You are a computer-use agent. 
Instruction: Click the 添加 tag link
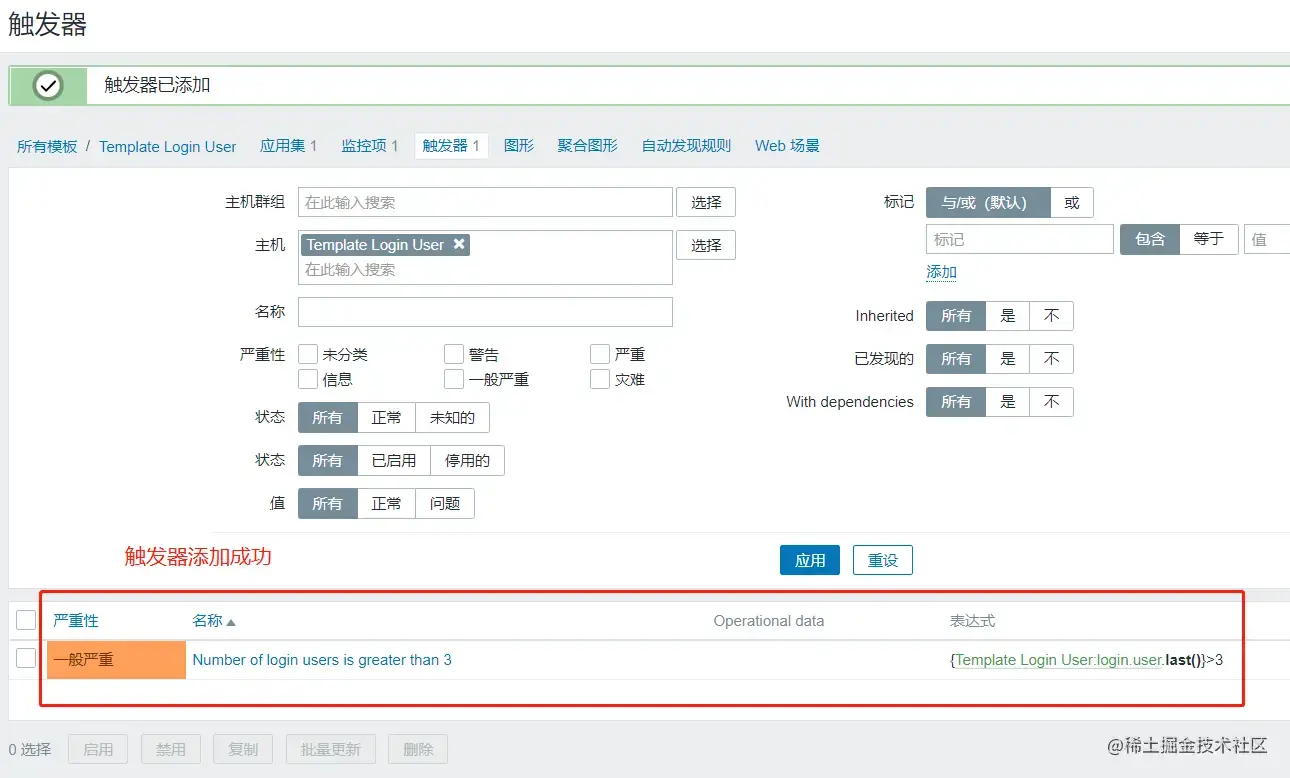[x=941, y=272]
